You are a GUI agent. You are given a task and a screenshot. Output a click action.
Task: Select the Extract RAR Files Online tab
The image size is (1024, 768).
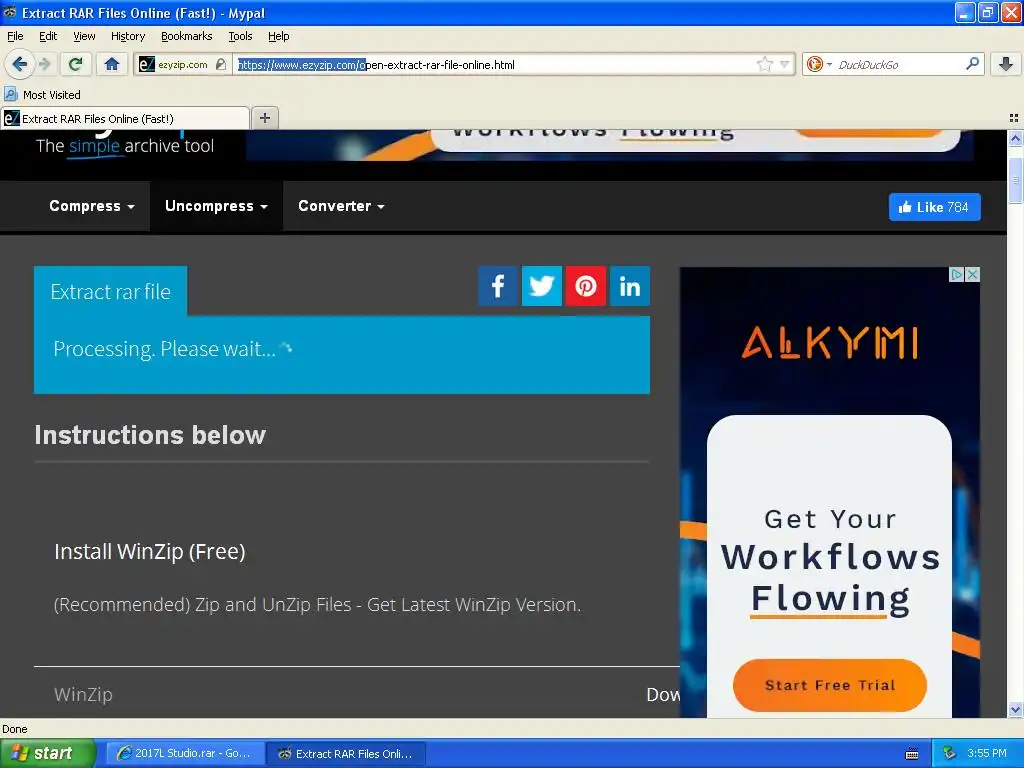[125, 118]
